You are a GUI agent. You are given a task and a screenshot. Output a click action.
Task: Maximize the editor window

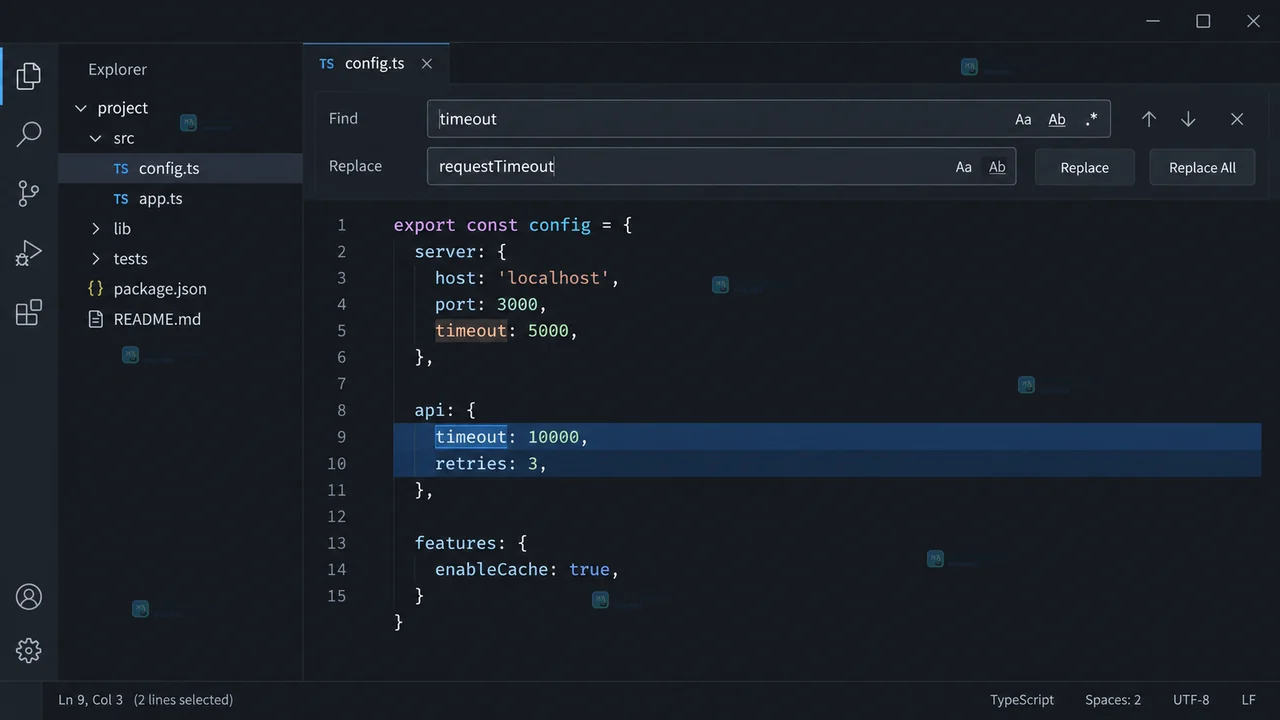click(1203, 21)
